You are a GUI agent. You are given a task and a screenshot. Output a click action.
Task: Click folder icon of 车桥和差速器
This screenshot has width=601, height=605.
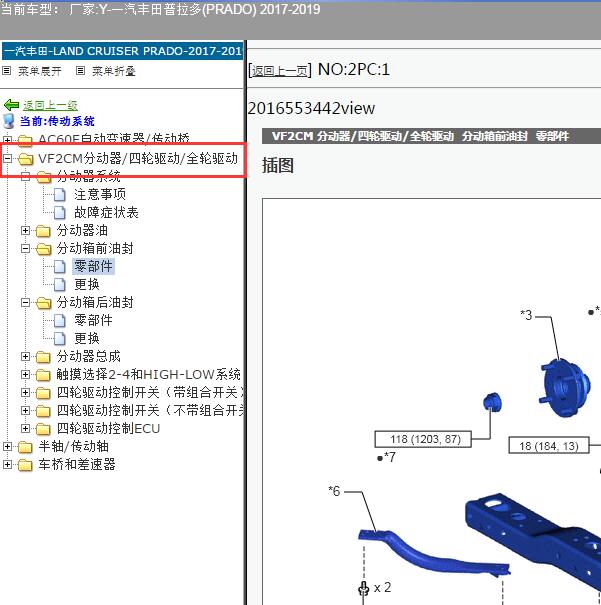(x=25, y=465)
